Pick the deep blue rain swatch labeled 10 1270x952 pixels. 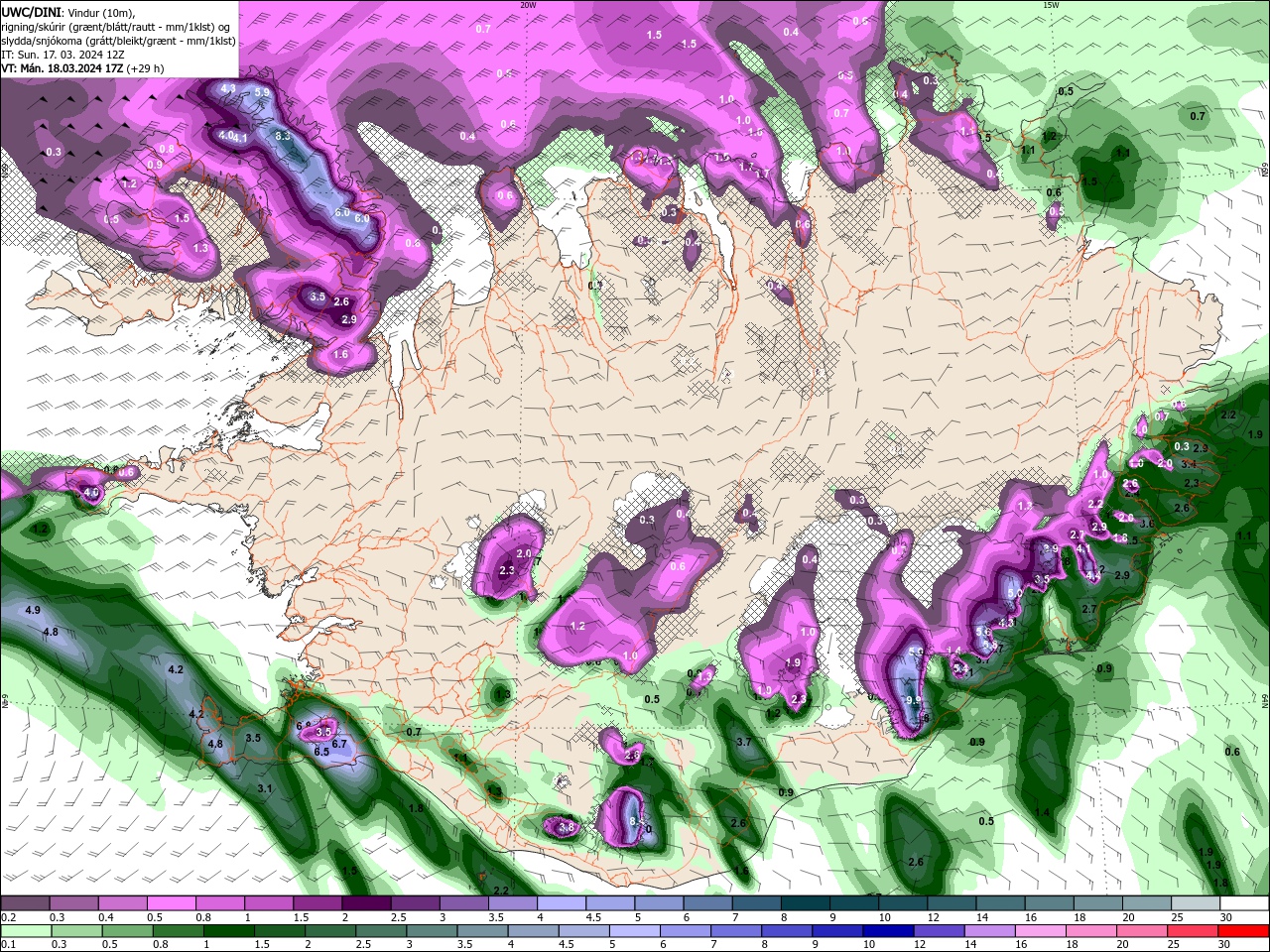[x=889, y=931]
